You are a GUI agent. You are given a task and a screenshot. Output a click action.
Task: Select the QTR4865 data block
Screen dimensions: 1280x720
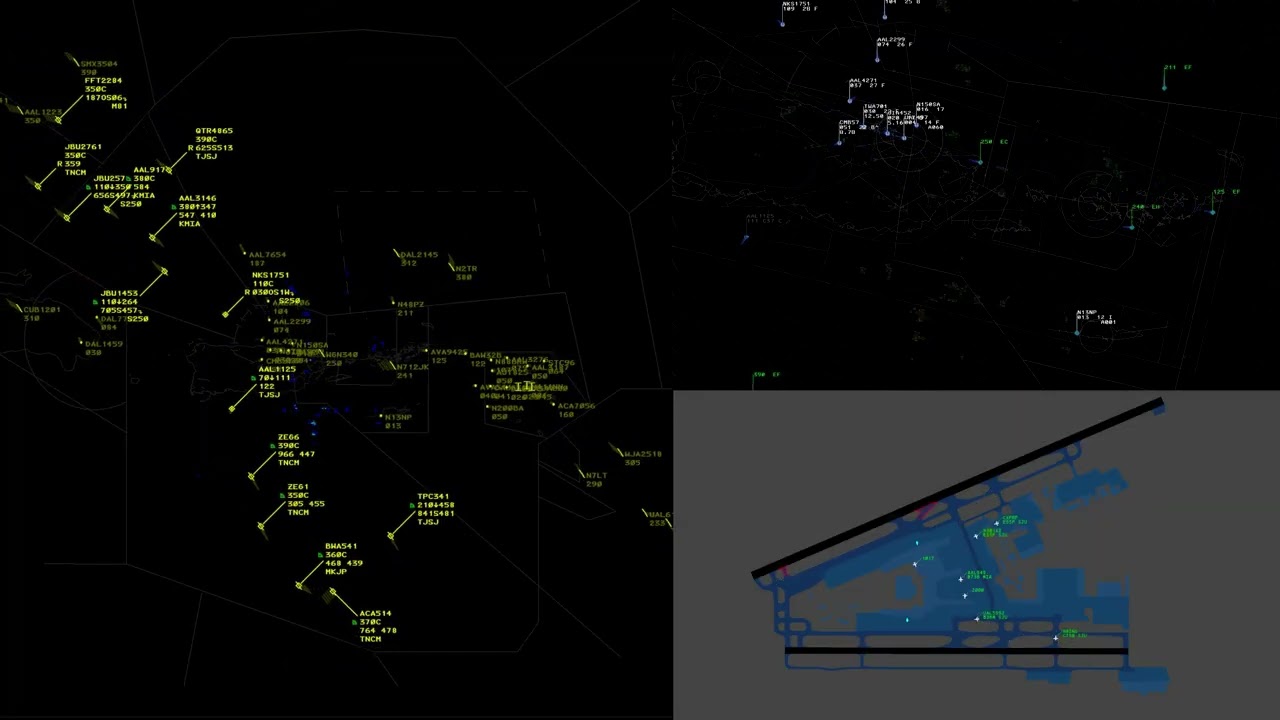pos(213,144)
